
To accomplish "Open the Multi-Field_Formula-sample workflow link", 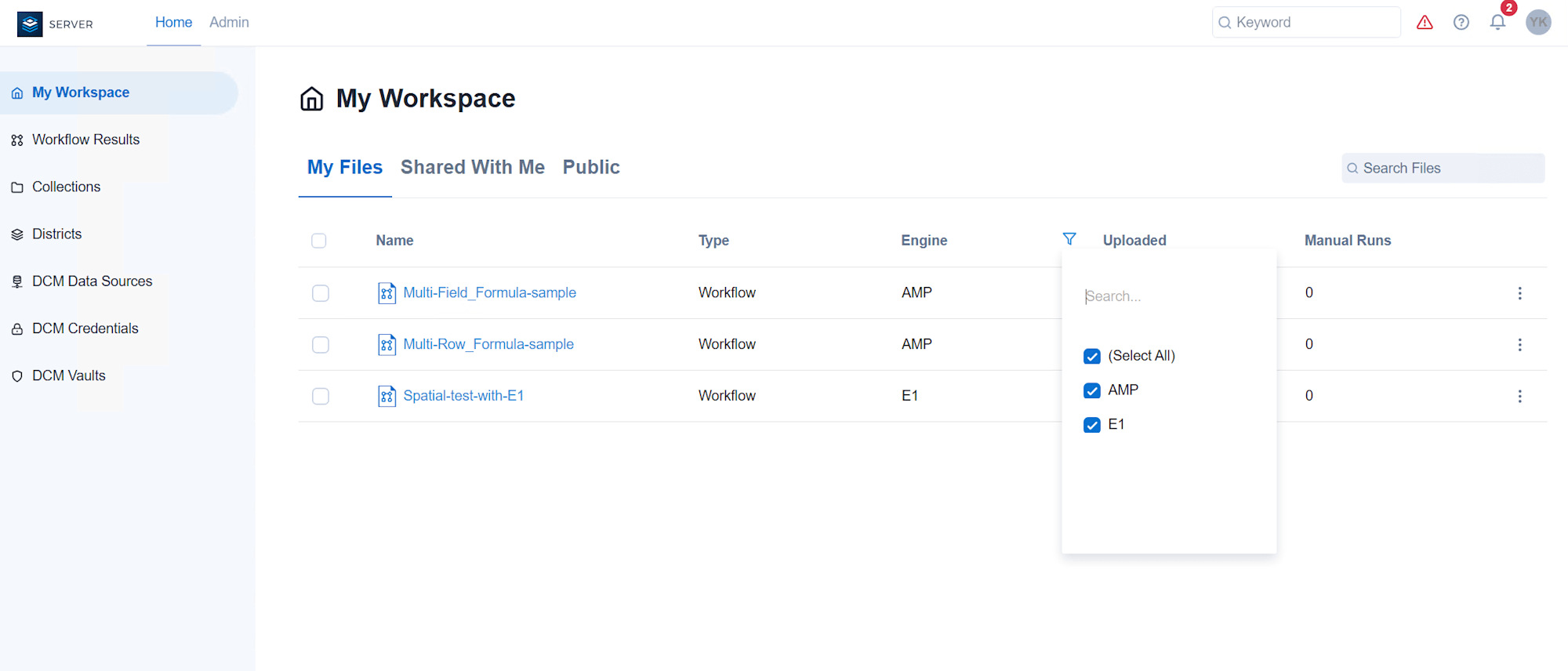I will (490, 292).
